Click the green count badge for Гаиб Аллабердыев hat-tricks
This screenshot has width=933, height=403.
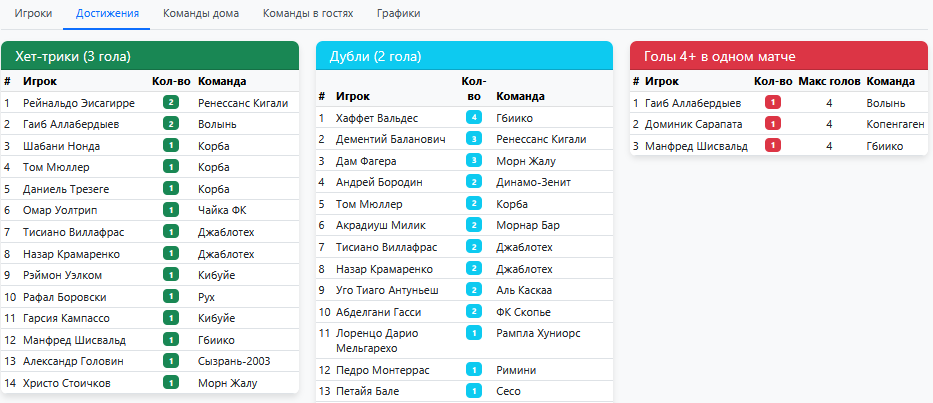tap(171, 124)
